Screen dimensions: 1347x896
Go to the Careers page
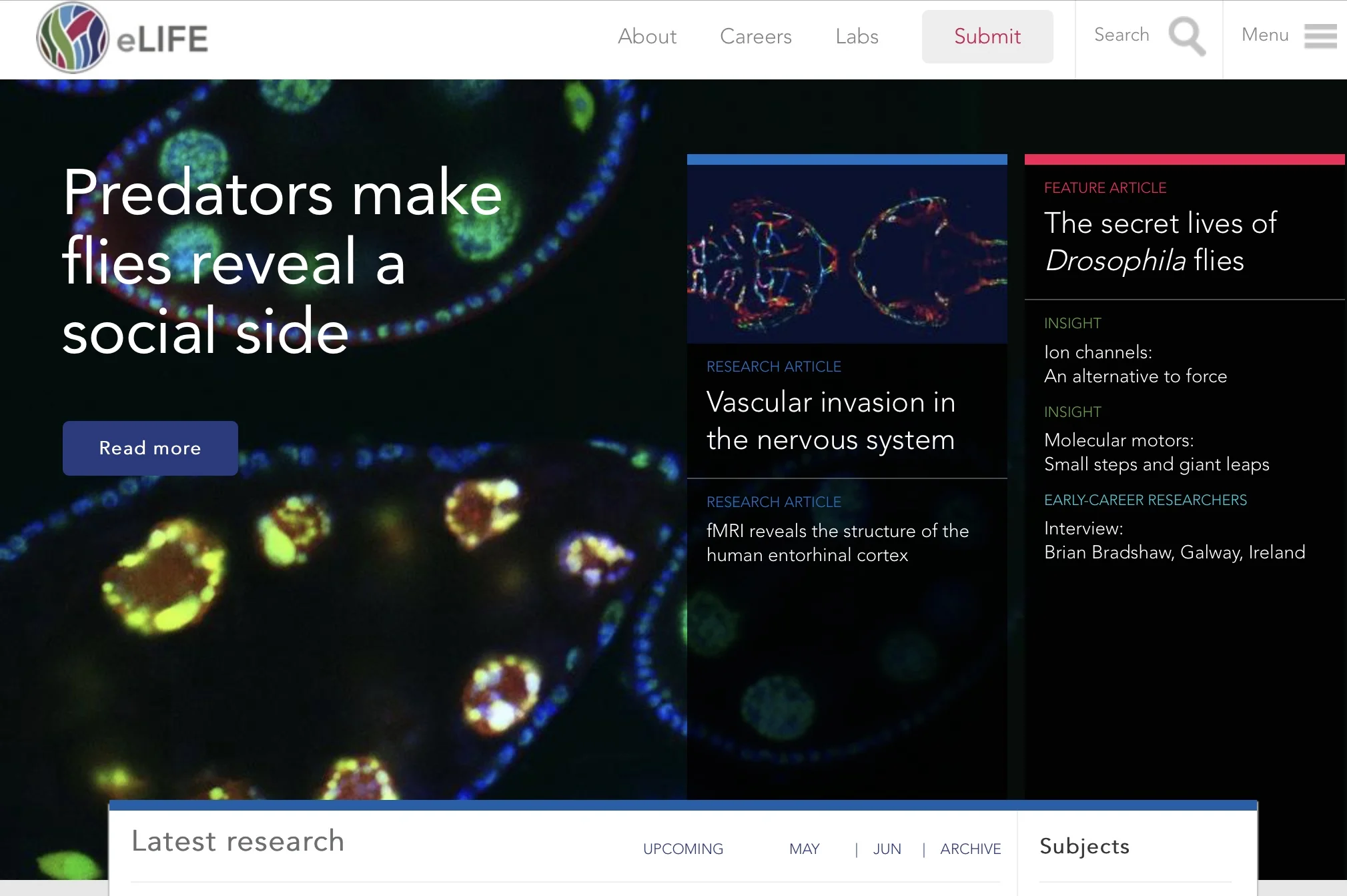pyautogui.click(x=755, y=36)
